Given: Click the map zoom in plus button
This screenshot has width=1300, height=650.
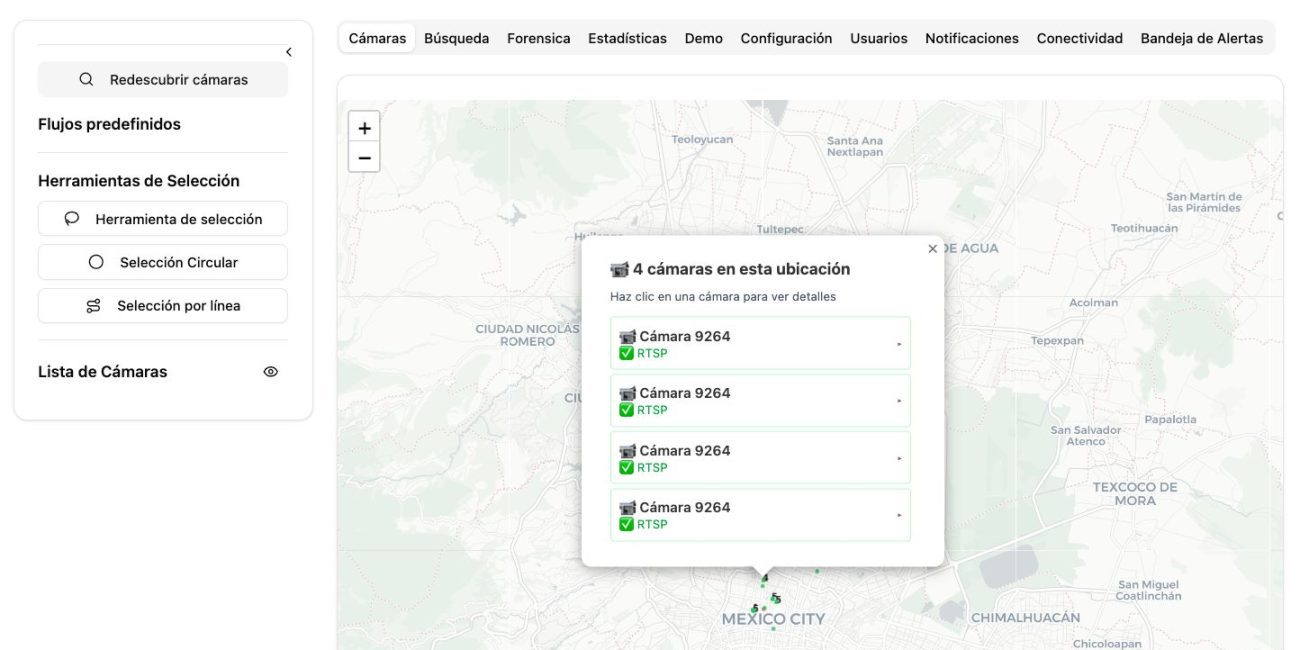Looking at the screenshot, I should [364, 128].
